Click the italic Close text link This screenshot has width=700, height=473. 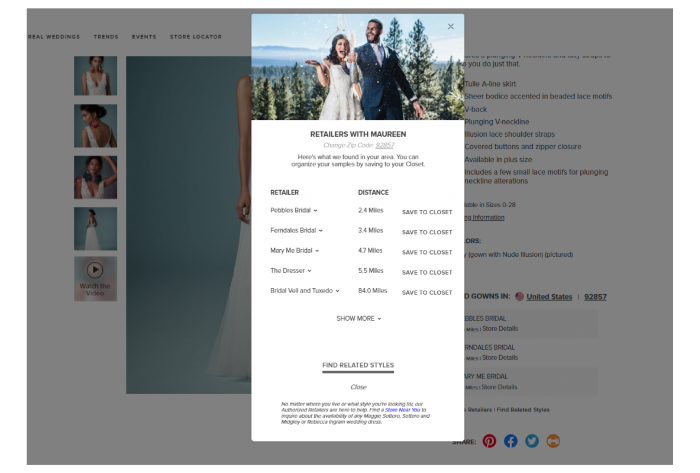(x=358, y=387)
